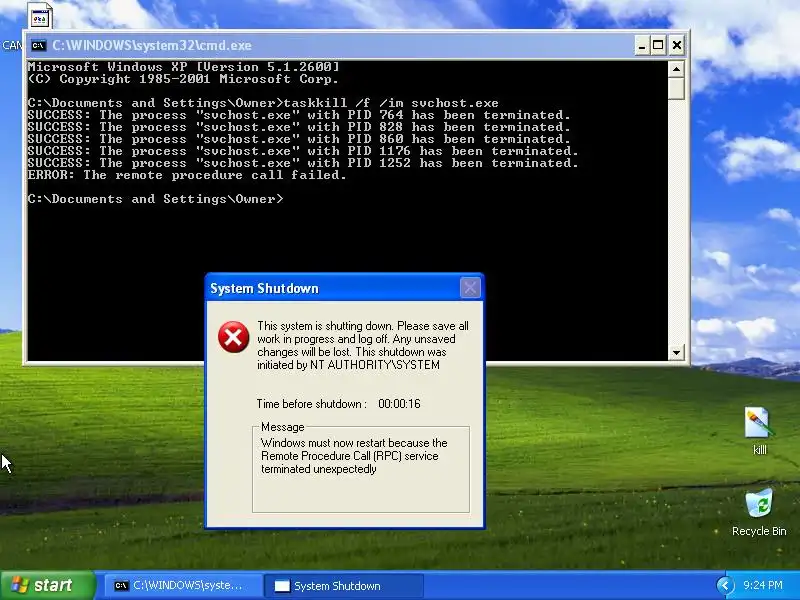Click the countdown value 00:00:16
The height and width of the screenshot is (600, 800).
399,404
